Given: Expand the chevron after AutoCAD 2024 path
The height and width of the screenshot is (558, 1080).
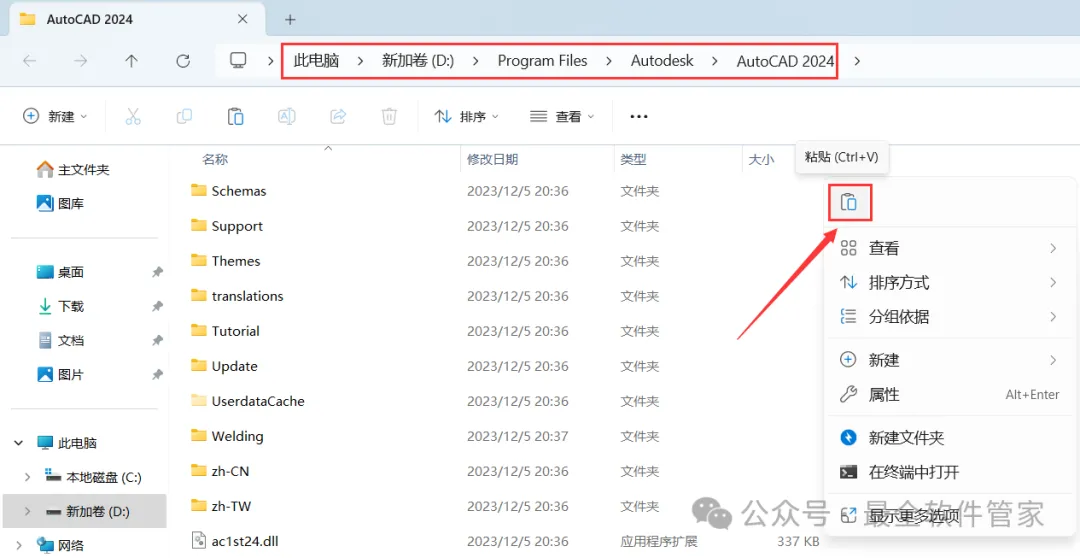Looking at the screenshot, I should point(857,61).
